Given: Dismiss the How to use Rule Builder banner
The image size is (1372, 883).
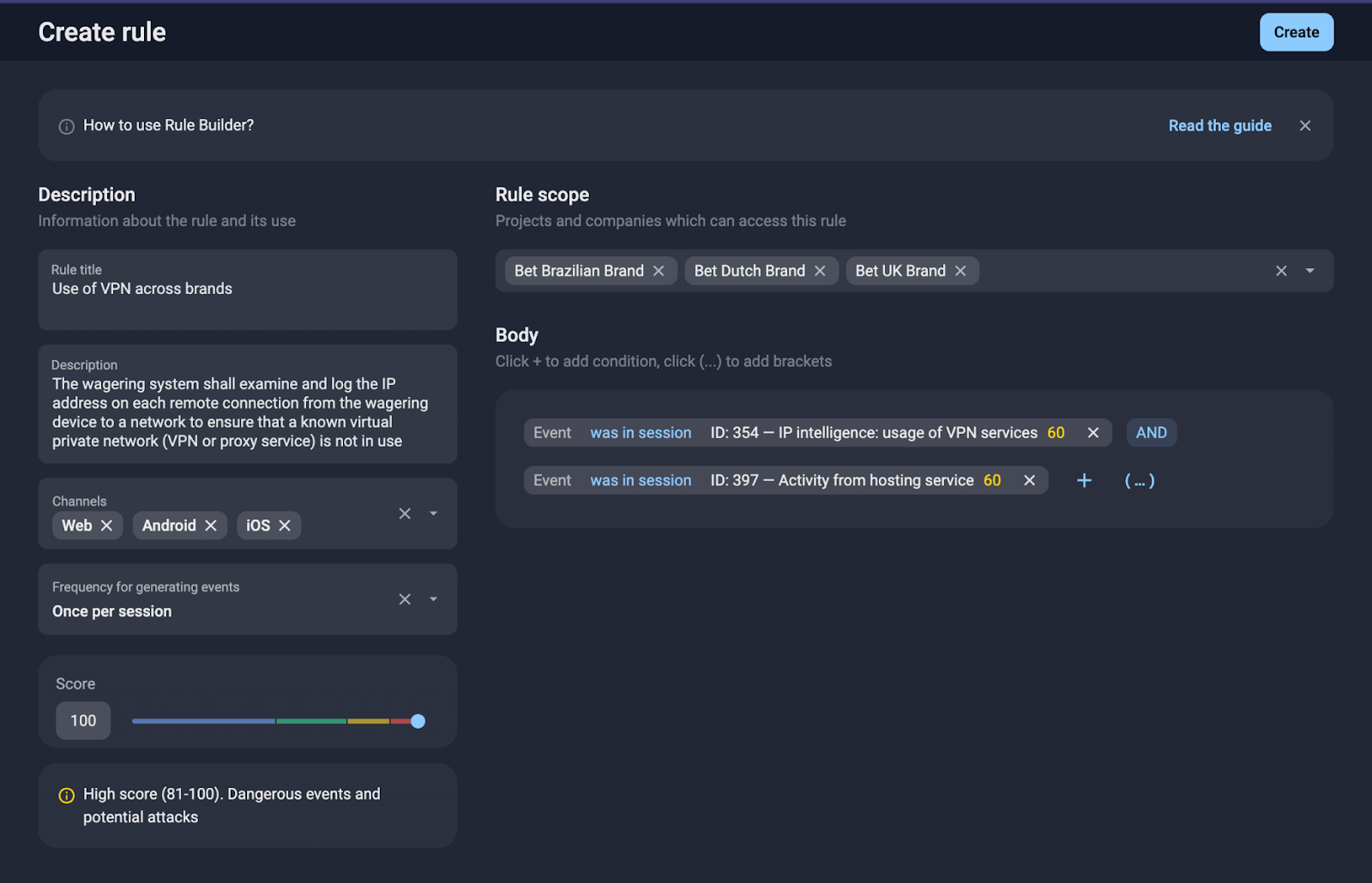Looking at the screenshot, I should (x=1304, y=125).
